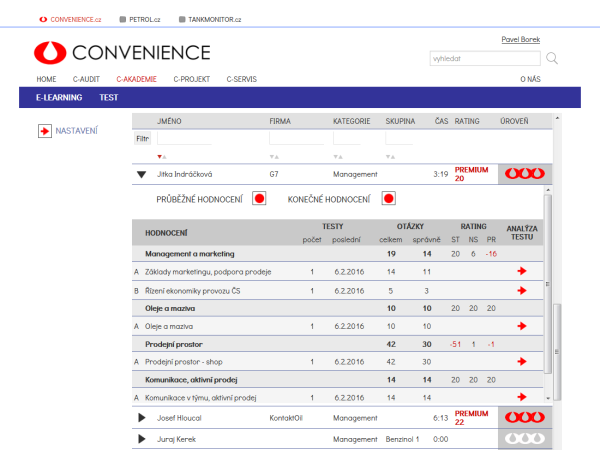Select the 'Management a marketing' group row
Screen dimensions: 600x450
pyautogui.click(x=338, y=254)
